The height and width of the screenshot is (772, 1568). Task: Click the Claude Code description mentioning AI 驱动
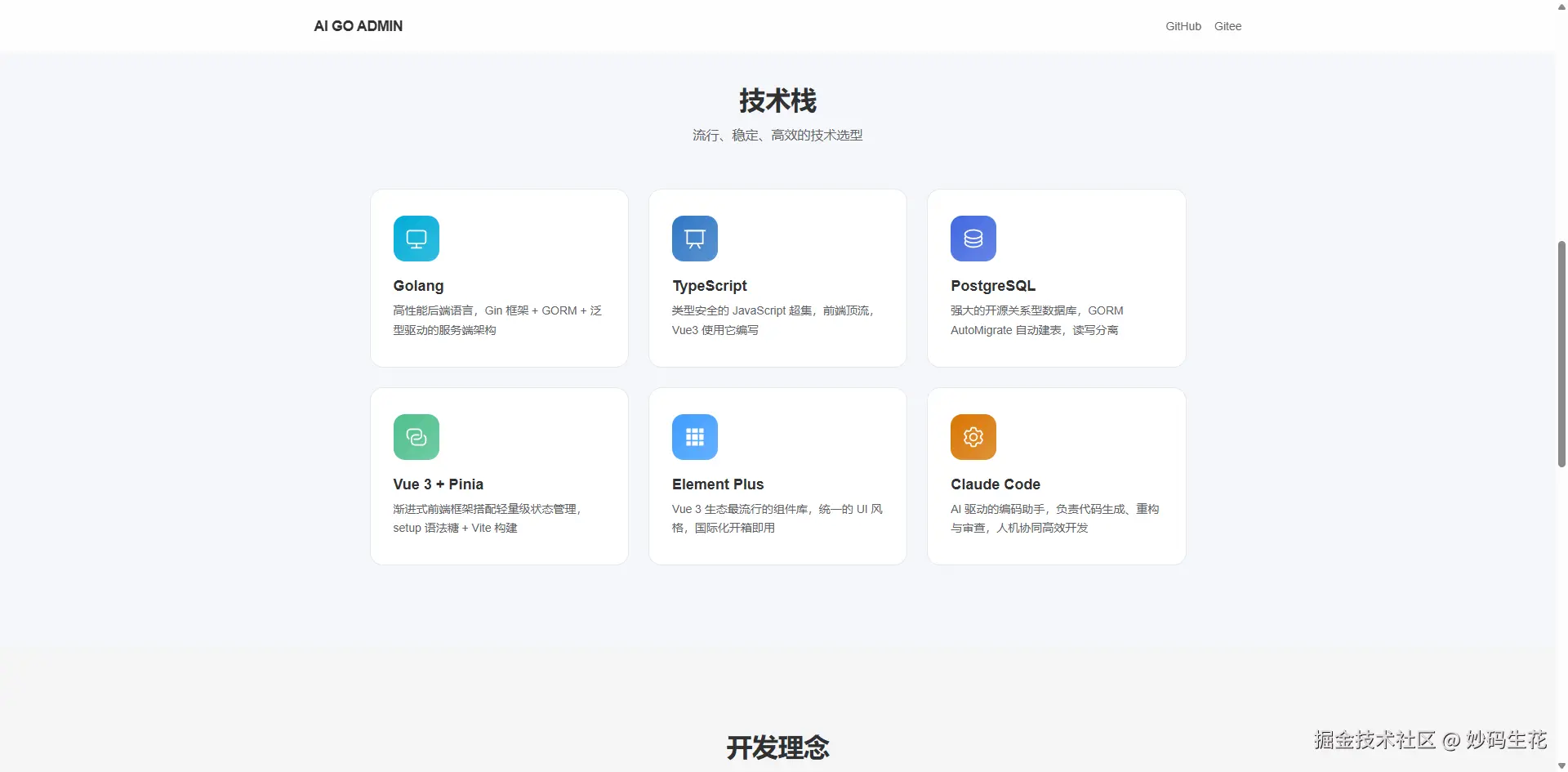(x=1055, y=519)
